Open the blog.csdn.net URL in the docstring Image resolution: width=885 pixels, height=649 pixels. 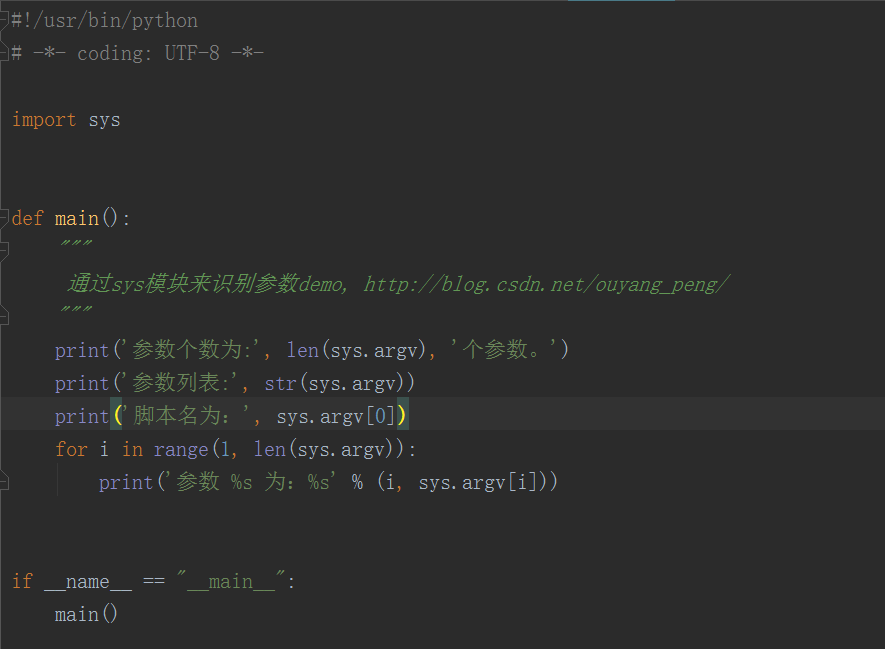point(546,284)
